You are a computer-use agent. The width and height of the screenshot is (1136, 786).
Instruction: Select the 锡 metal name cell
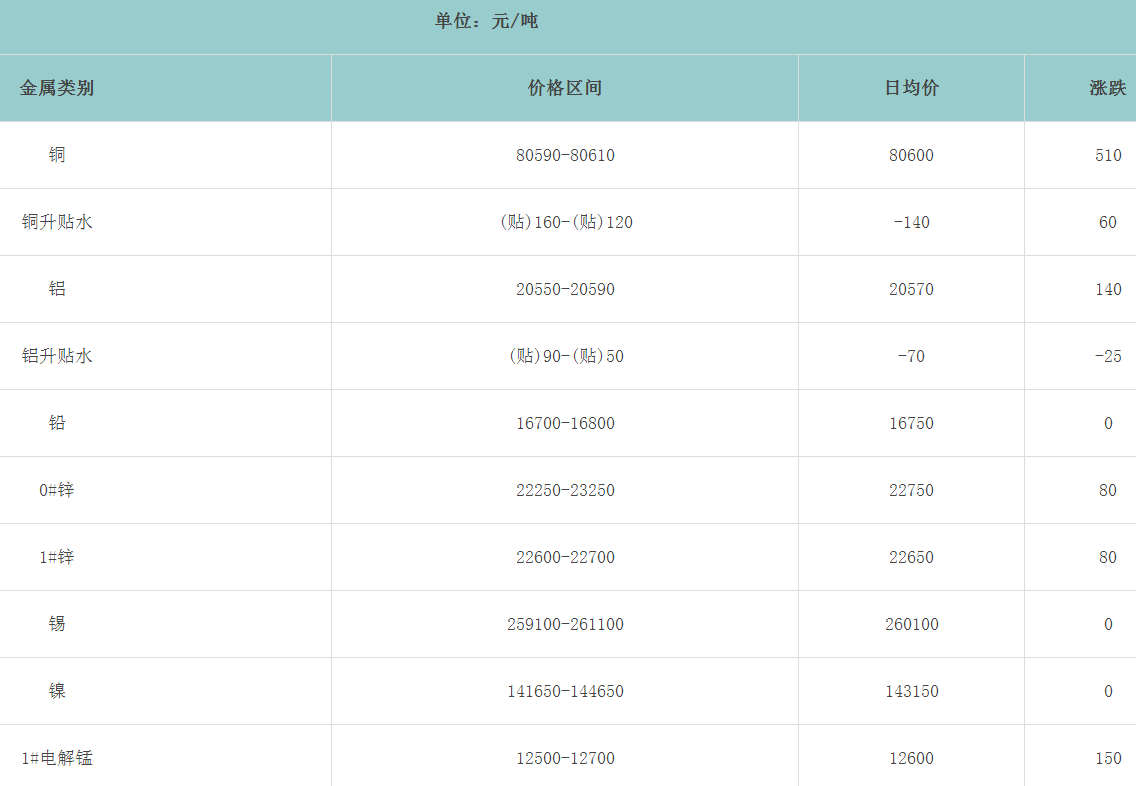coord(57,624)
